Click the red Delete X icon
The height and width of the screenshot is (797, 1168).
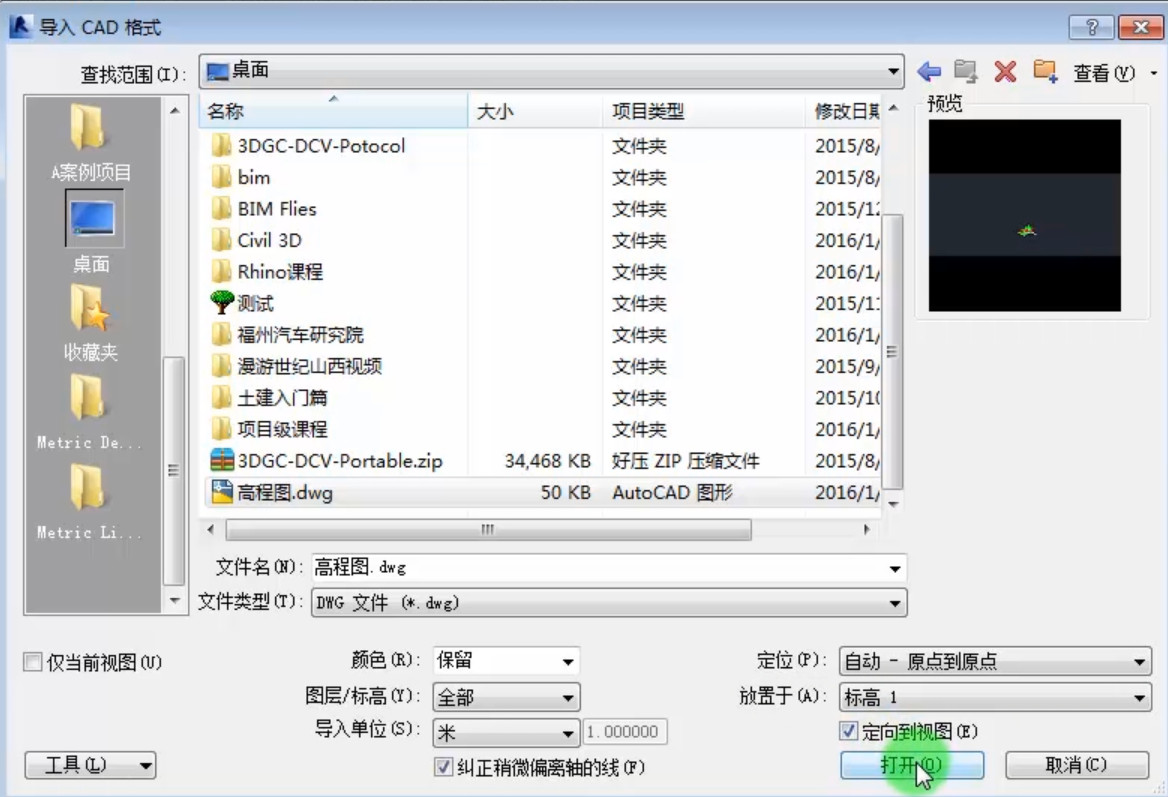point(1005,72)
